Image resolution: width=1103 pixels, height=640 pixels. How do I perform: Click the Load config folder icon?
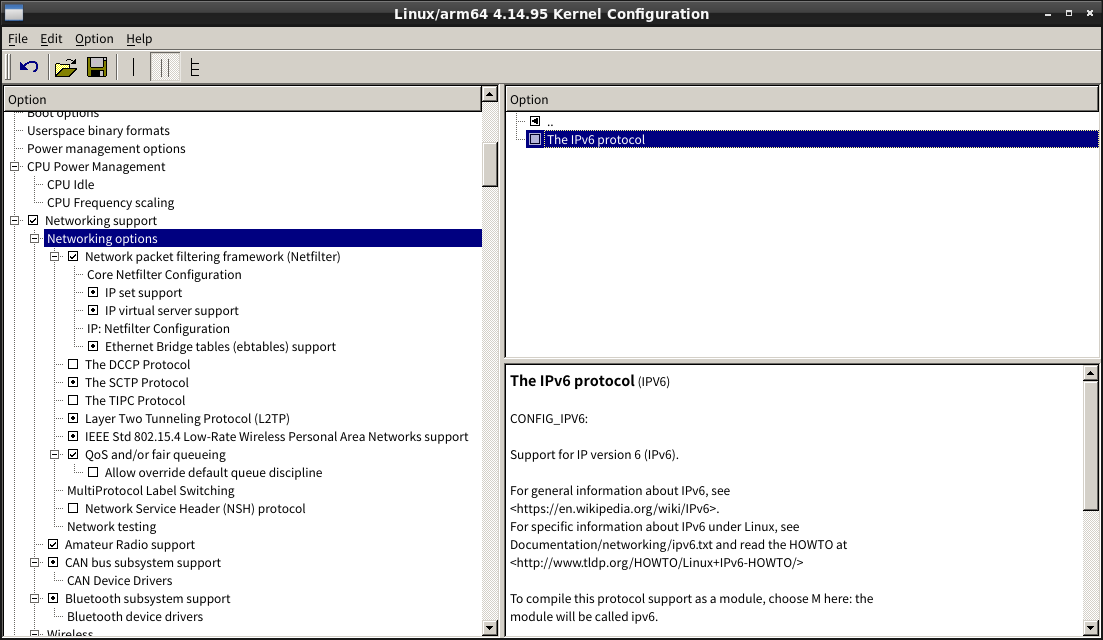click(x=65, y=67)
